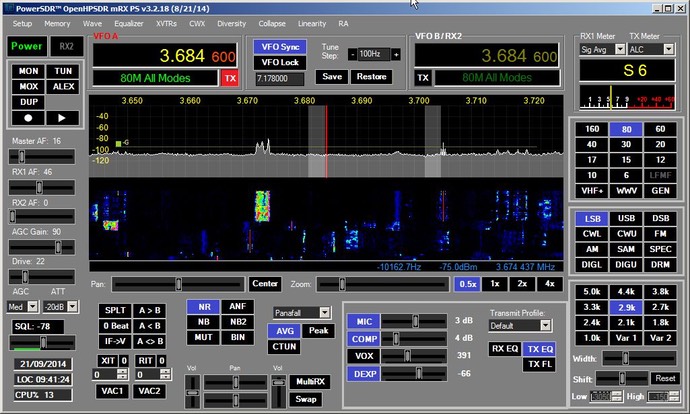This screenshot has width=690, height=414.
Task: Expand the AGC Med dropdown
Action: 33,307
